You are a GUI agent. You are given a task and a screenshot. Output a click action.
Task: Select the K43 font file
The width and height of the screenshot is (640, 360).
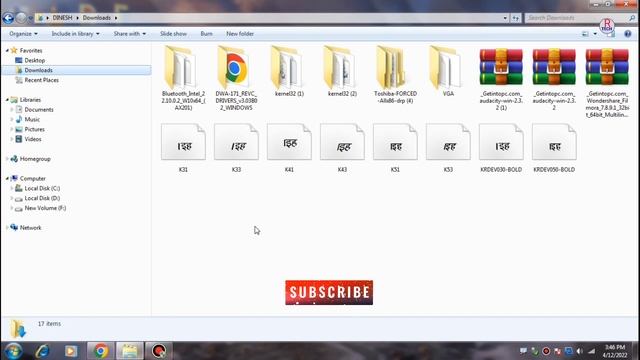(x=342, y=148)
